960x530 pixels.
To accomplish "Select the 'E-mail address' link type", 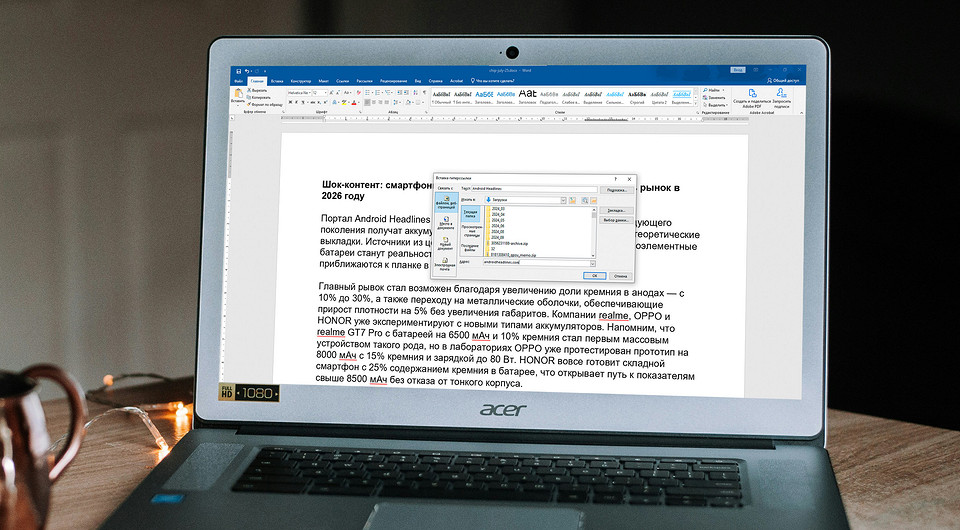I will 445,265.
